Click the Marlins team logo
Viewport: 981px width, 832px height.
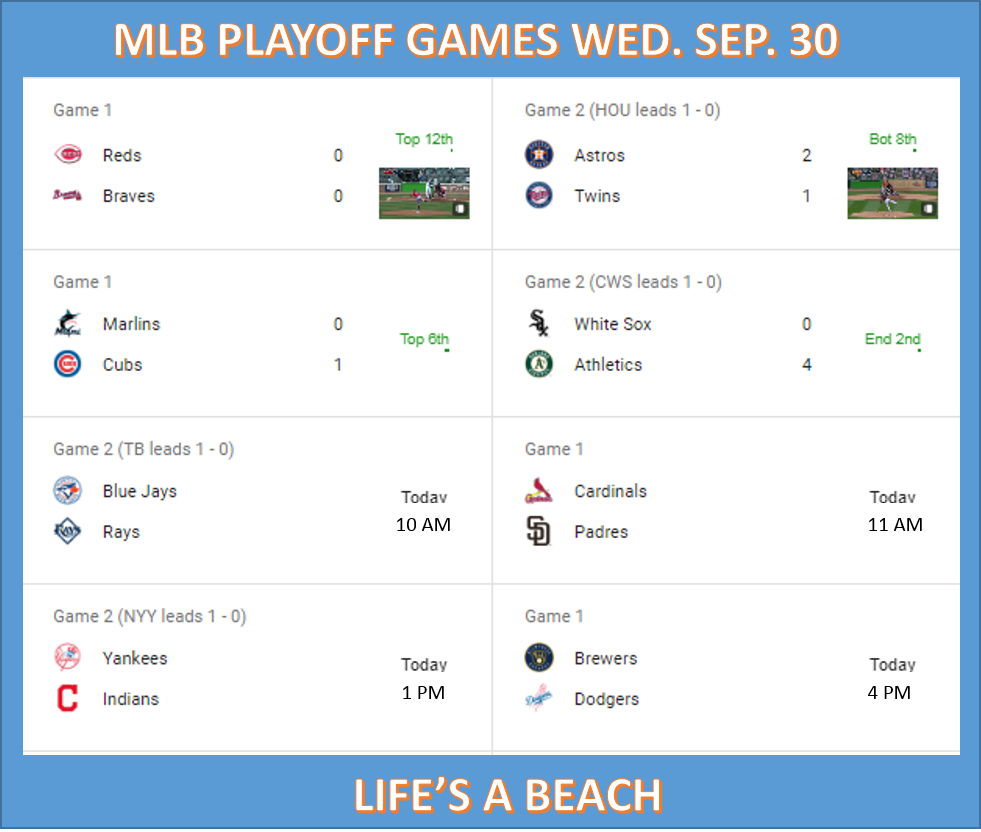coord(68,323)
